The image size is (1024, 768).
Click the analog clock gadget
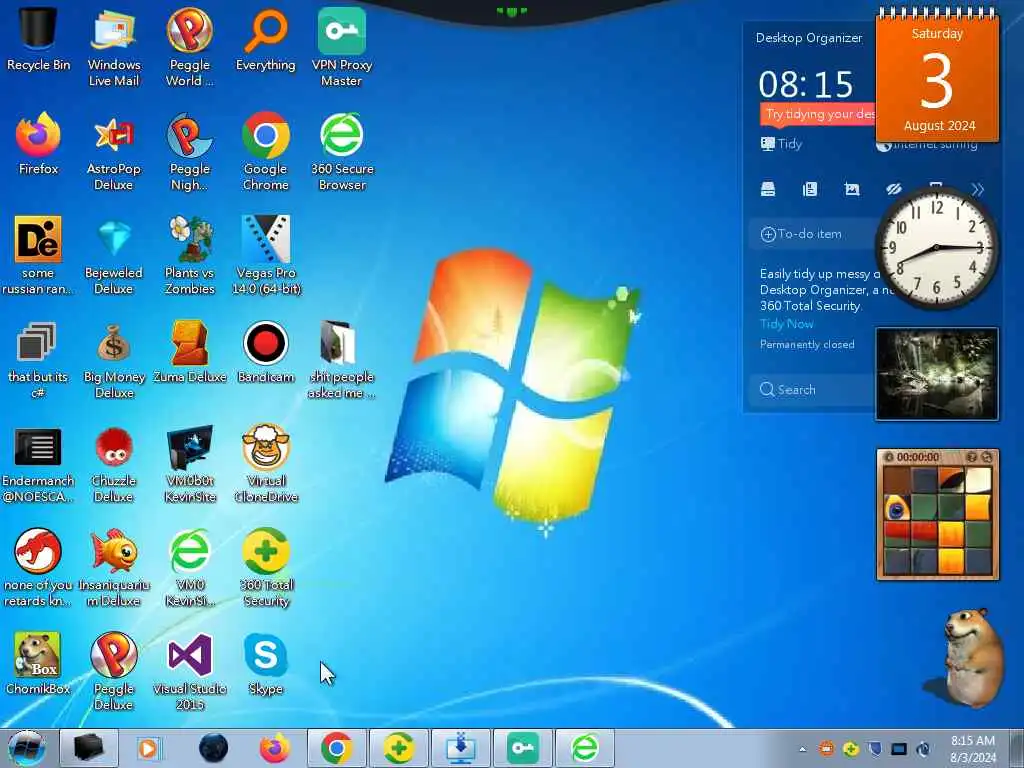[x=936, y=248]
